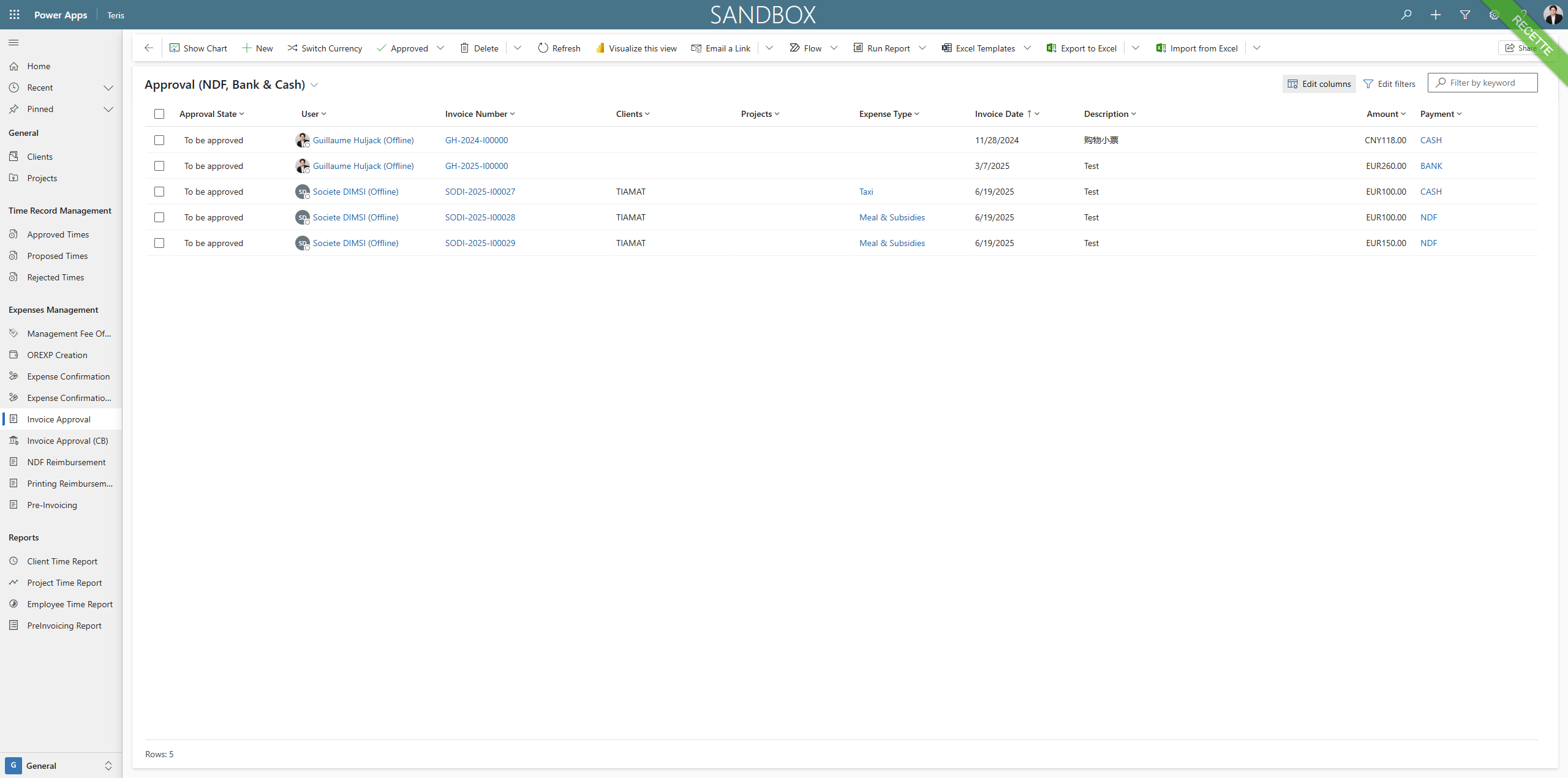Click Visualize this view

coord(636,48)
